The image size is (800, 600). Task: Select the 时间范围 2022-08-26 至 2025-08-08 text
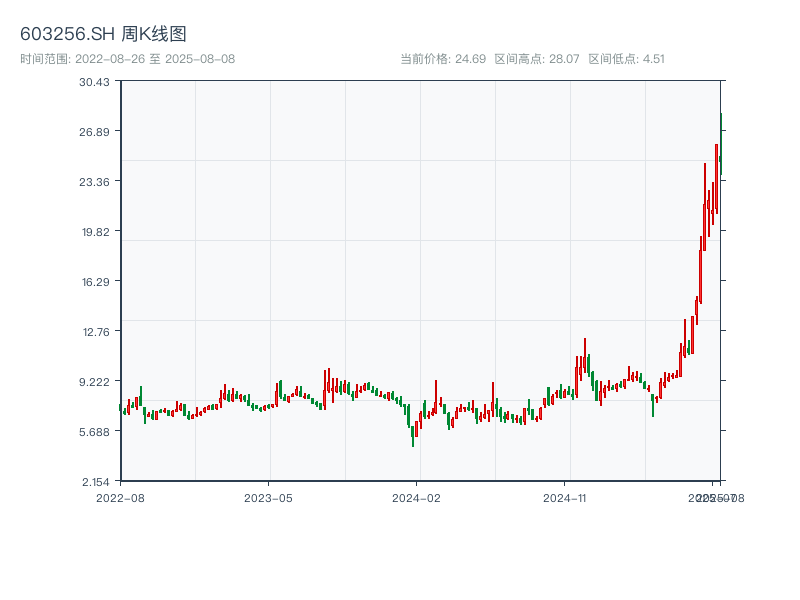[x=128, y=59]
